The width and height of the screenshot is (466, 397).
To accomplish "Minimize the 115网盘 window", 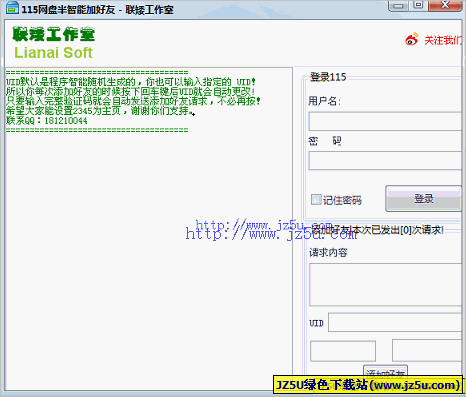I will tap(398, 6).
